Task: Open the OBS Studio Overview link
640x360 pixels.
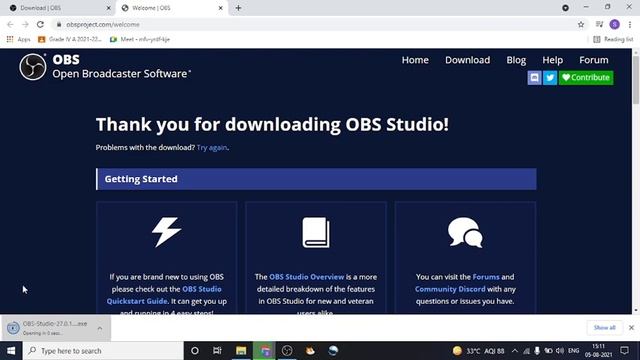Action: (307, 277)
